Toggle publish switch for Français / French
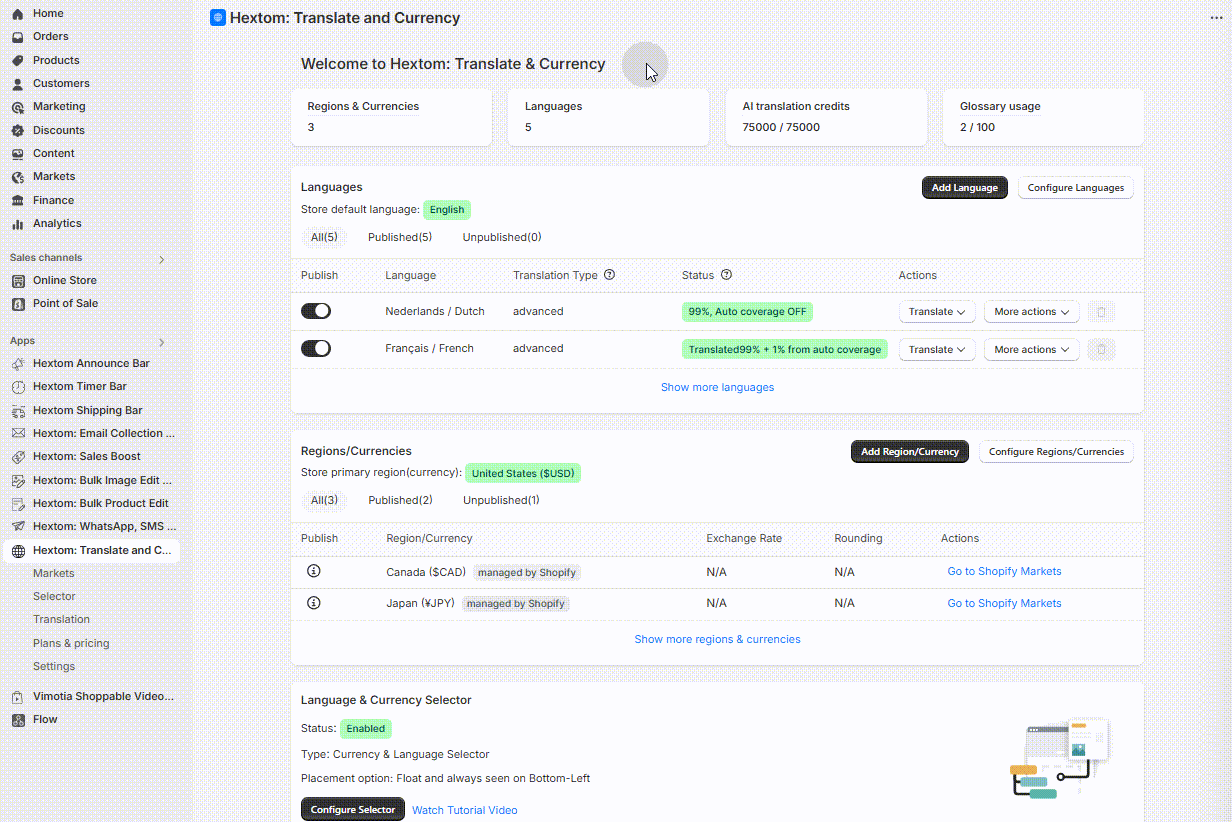The height and width of the screenshot is (822, 1232). point(316,348)
